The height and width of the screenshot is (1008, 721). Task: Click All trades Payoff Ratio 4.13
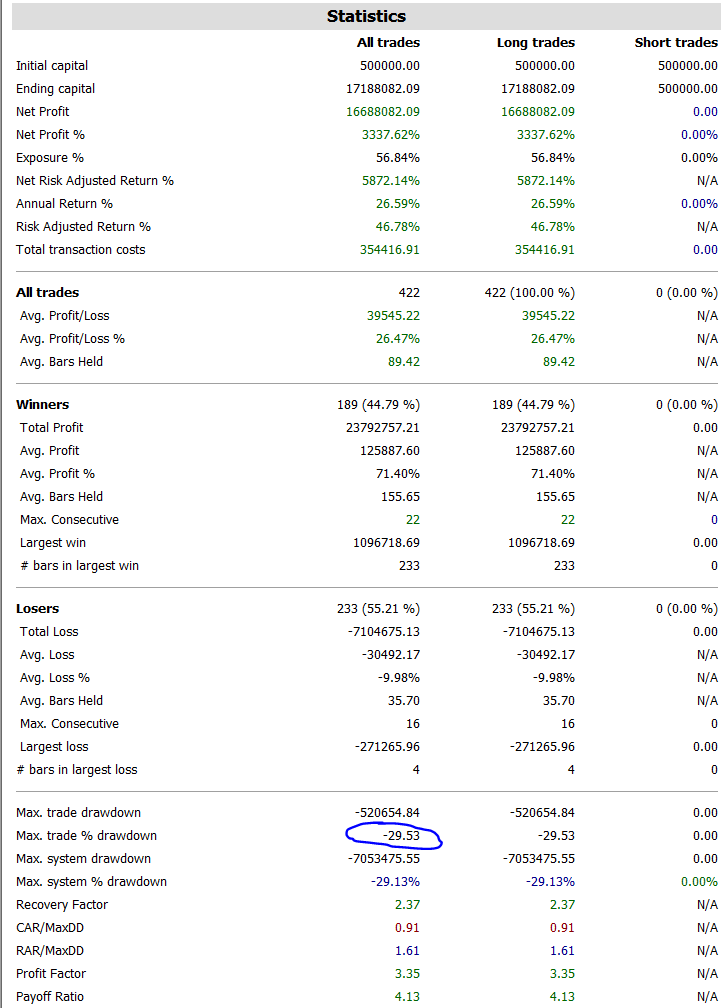pos(407,996)
